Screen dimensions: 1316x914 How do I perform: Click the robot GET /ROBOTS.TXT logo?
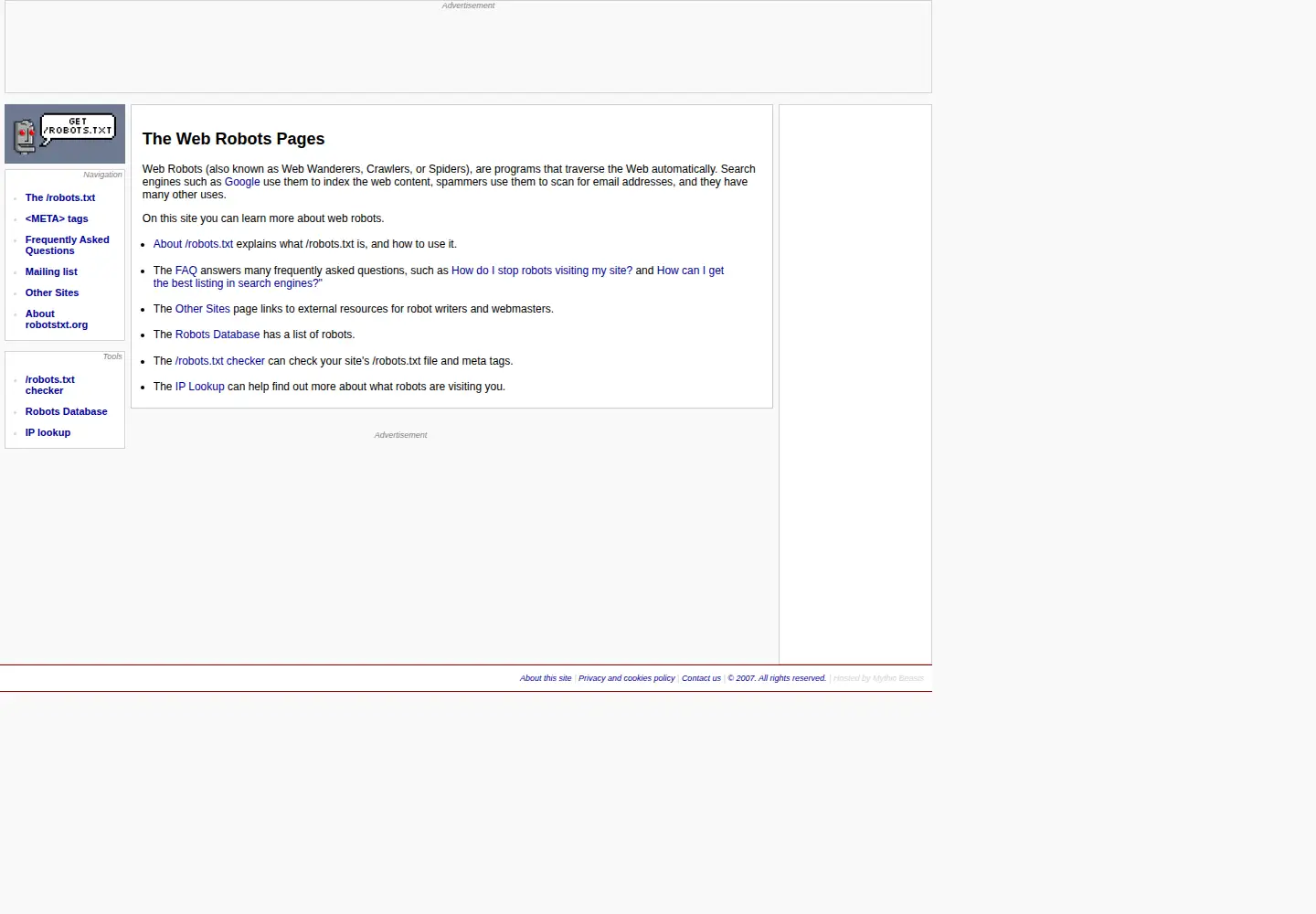65,133
